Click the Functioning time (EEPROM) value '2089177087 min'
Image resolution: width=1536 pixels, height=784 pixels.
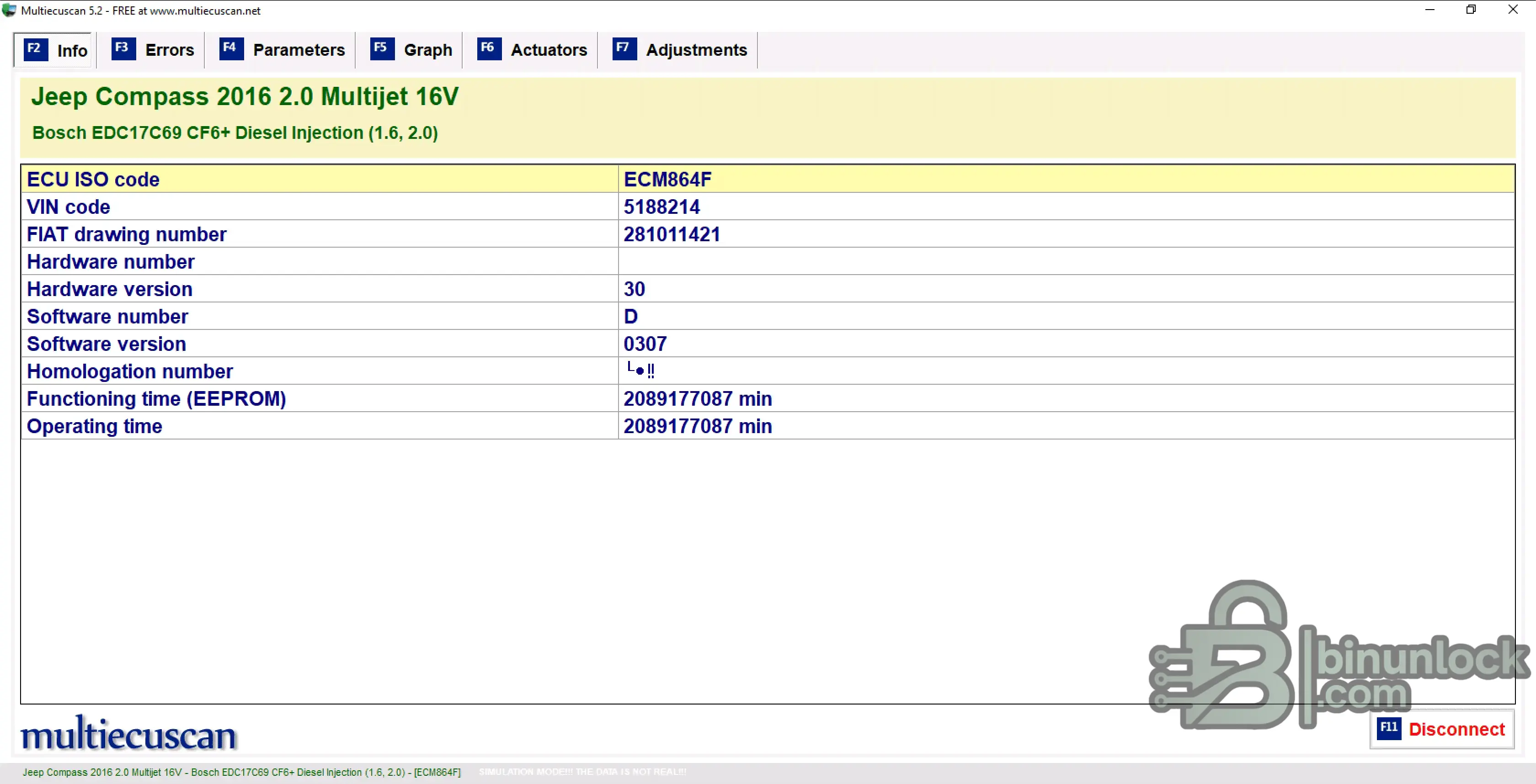[698, 398]
